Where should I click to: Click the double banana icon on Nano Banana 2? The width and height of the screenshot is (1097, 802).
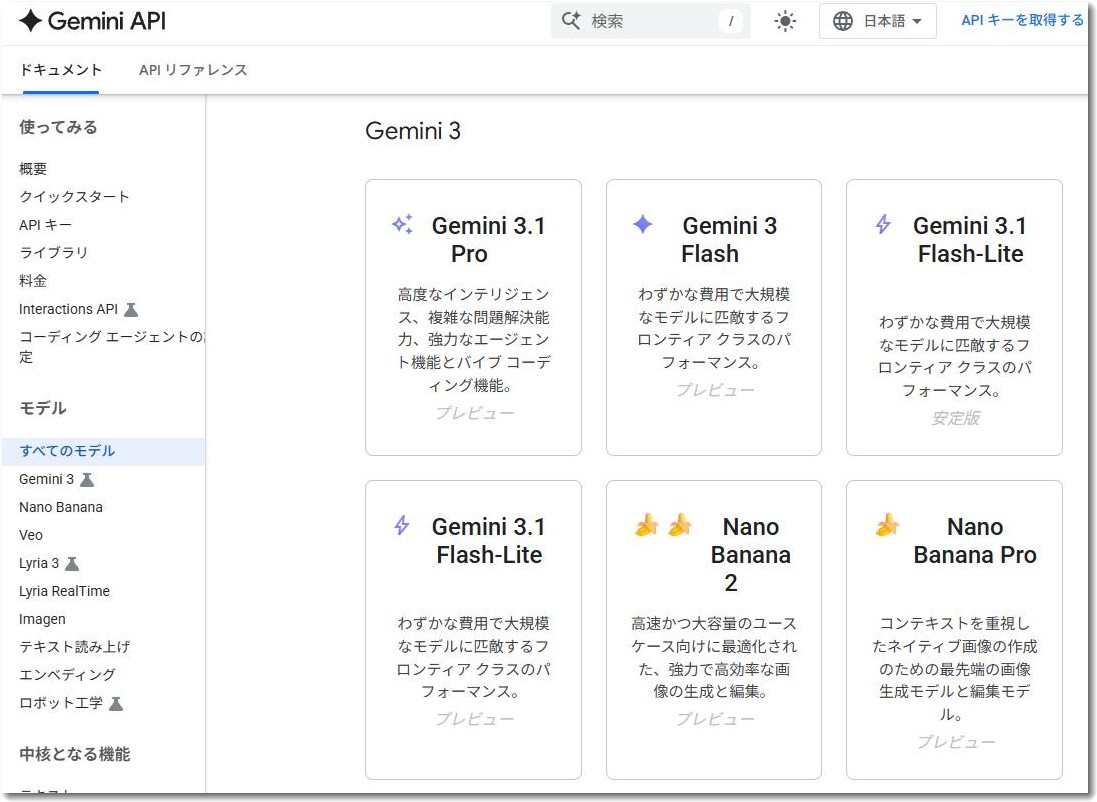(x=663, y=525)
